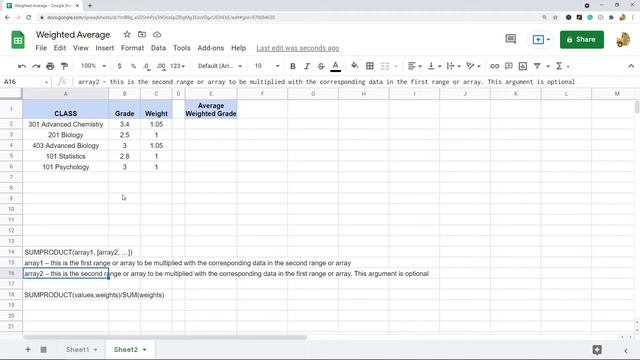Select column header A
Image resolution: width=640 pixels, height=360 pixels.
click(x=66, y=94)
